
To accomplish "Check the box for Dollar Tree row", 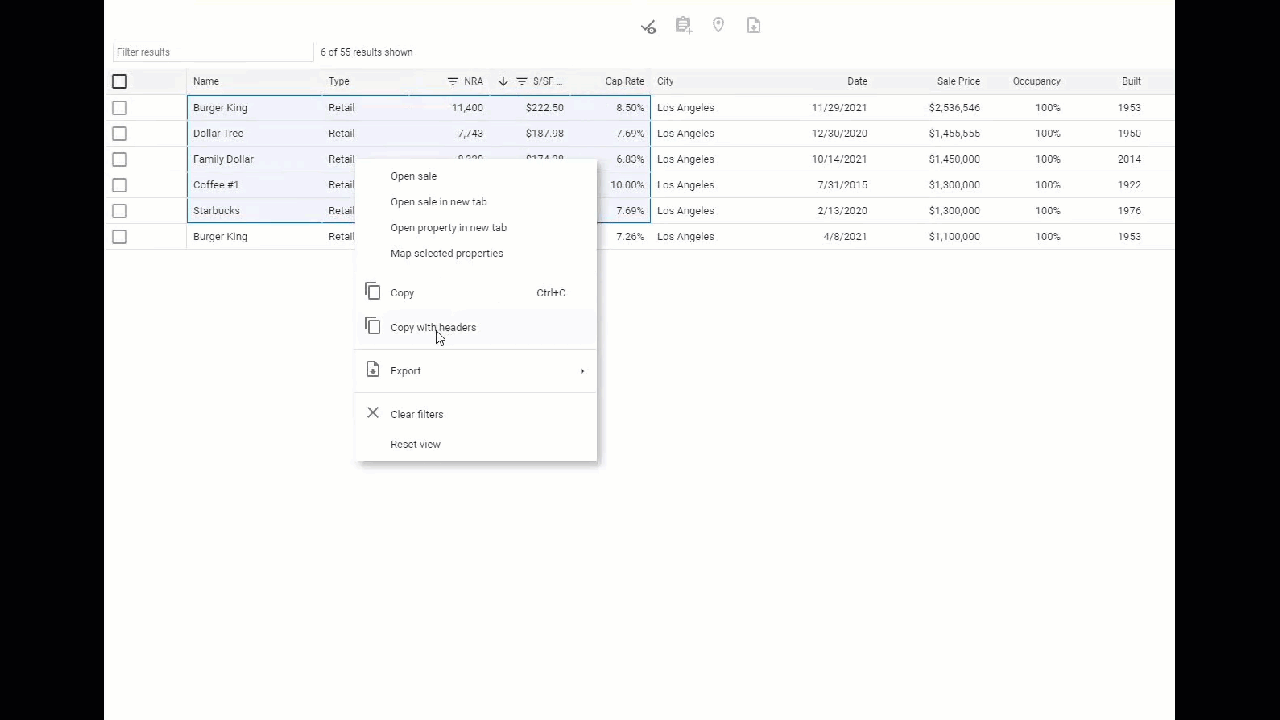I will coord(119,133).
